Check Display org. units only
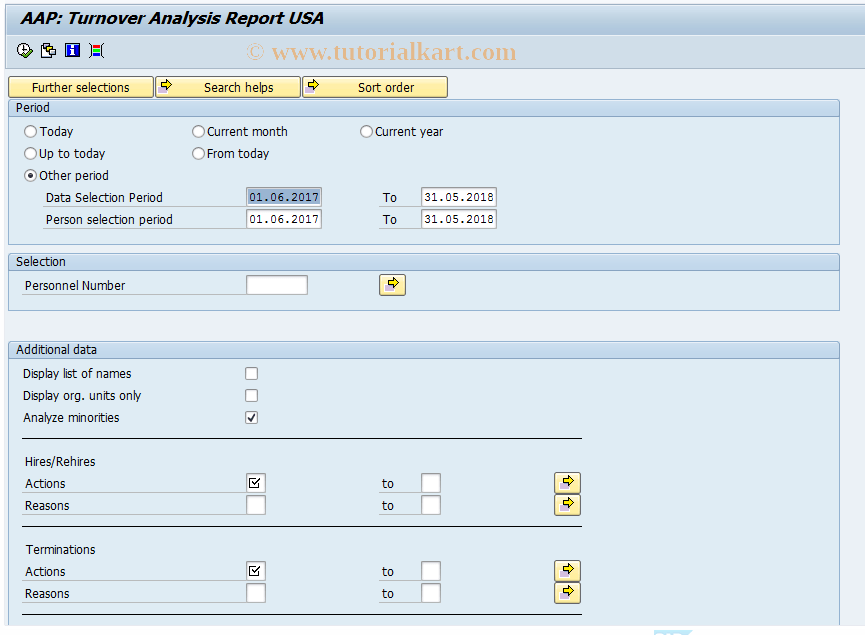 [x=251, y=395]
